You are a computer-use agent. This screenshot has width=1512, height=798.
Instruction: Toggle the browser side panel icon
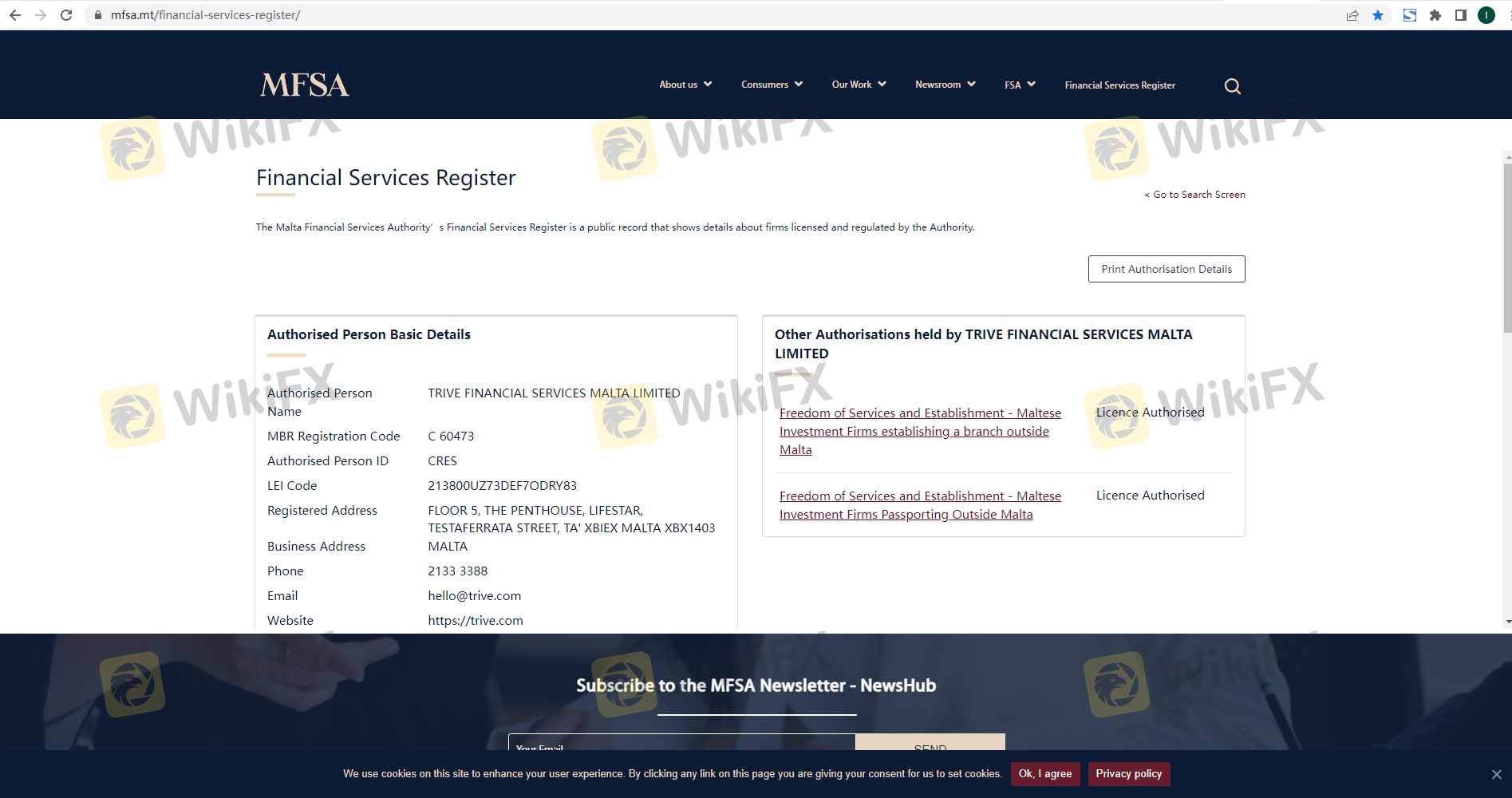pyautogui.click(x=1461, y=15)
